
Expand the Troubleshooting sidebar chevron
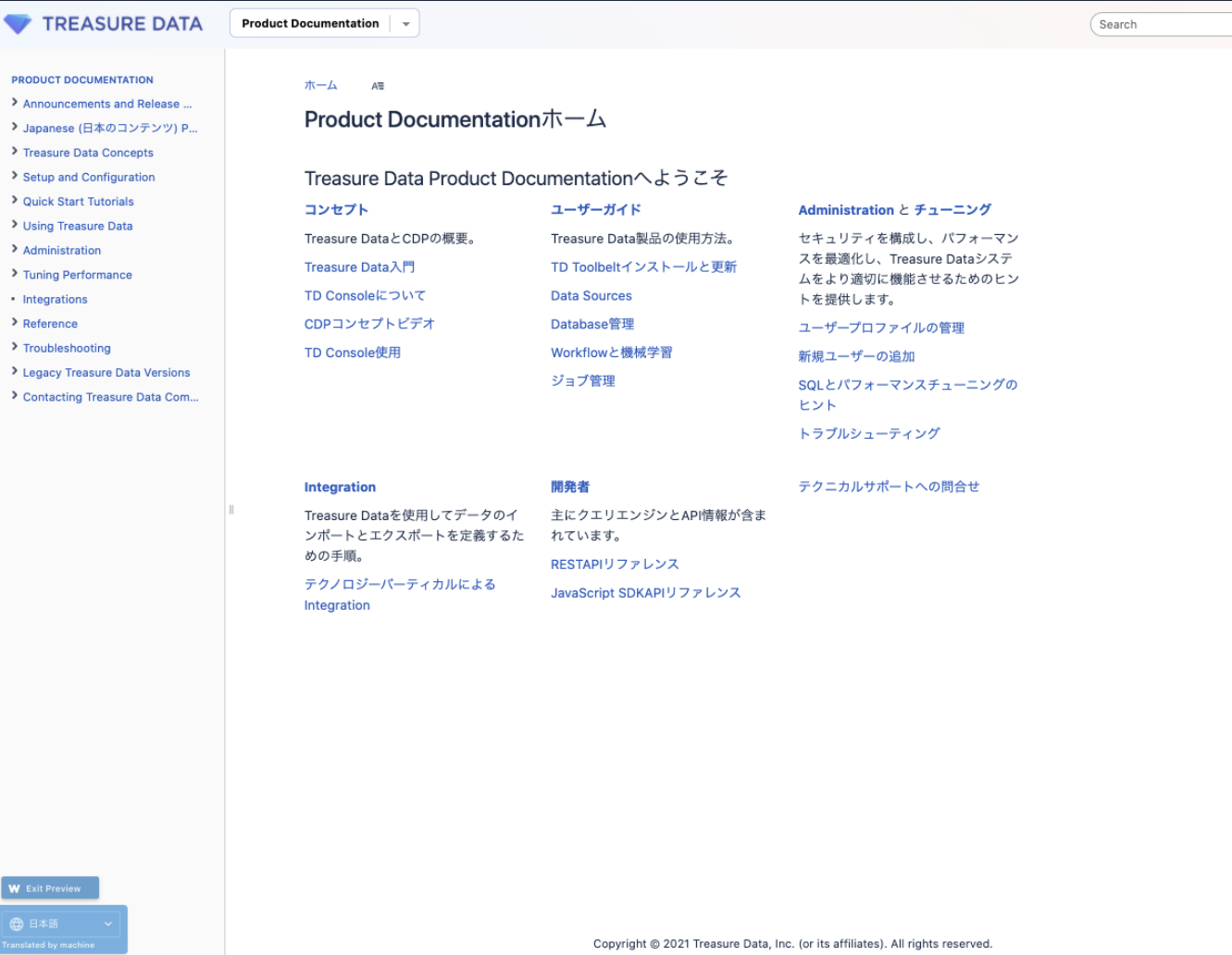coord(15,347)
